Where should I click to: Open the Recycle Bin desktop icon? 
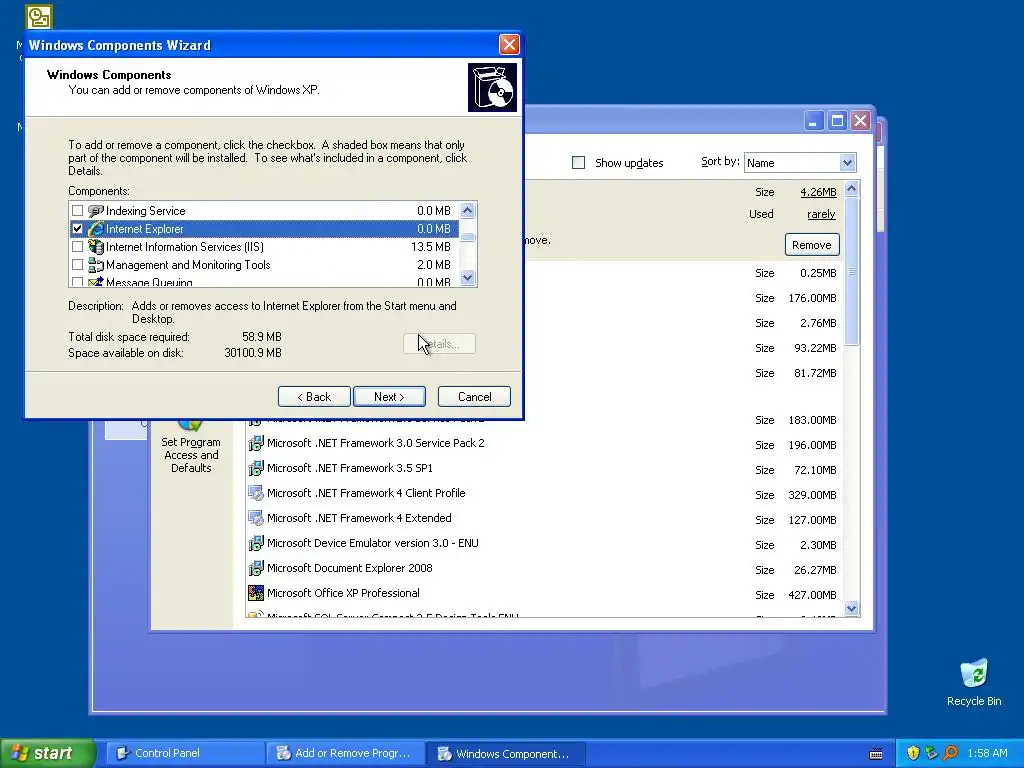[x=974, y=682]
